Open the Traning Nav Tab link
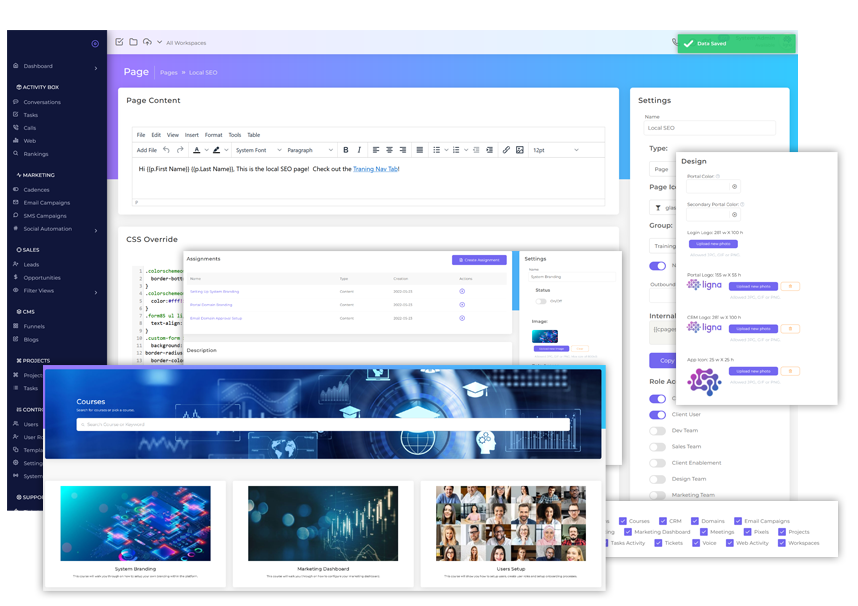This screenshot has height=606, width=858. [x=375, y=169]
